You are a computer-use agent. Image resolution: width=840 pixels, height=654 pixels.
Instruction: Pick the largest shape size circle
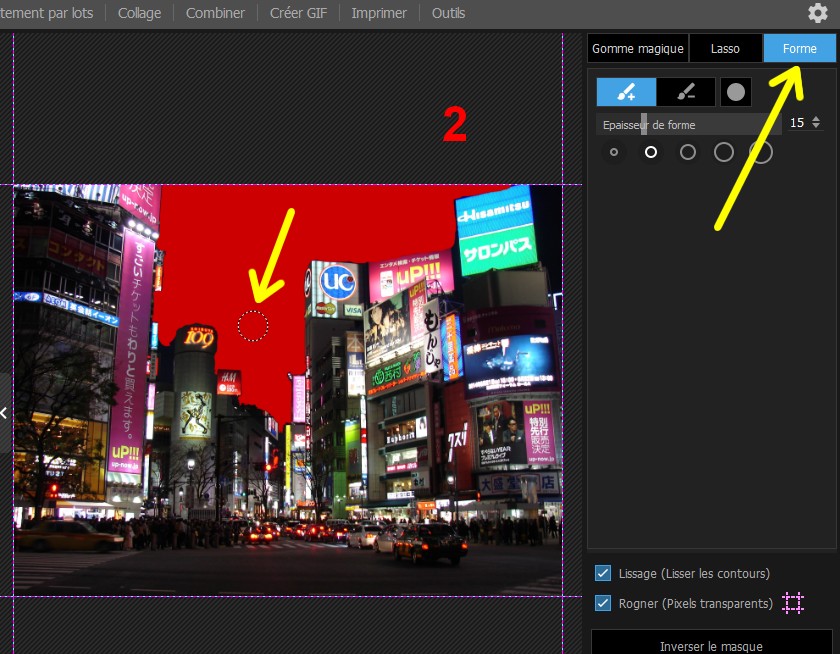[761, 152]
